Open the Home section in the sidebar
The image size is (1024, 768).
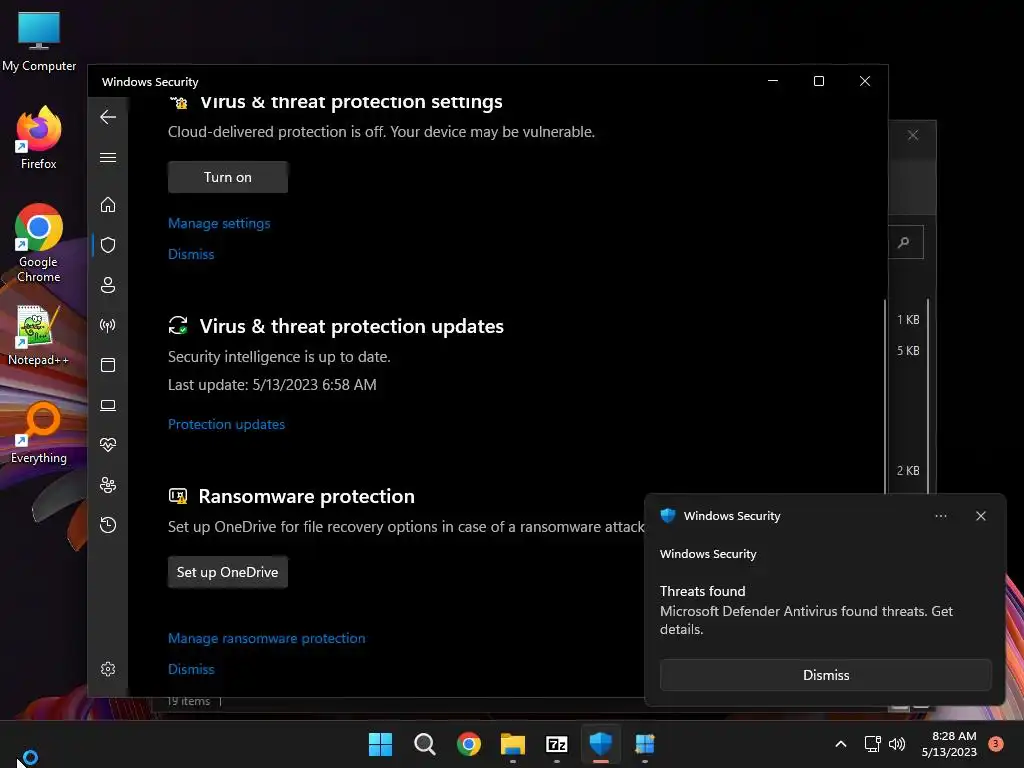[x=108, y=204]
